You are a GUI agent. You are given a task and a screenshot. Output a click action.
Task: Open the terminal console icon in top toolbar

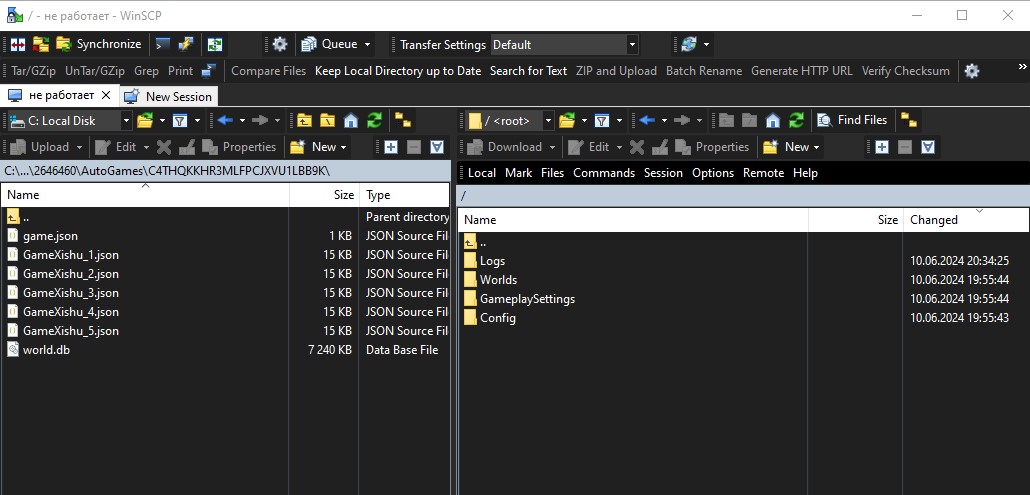[161, 44]
